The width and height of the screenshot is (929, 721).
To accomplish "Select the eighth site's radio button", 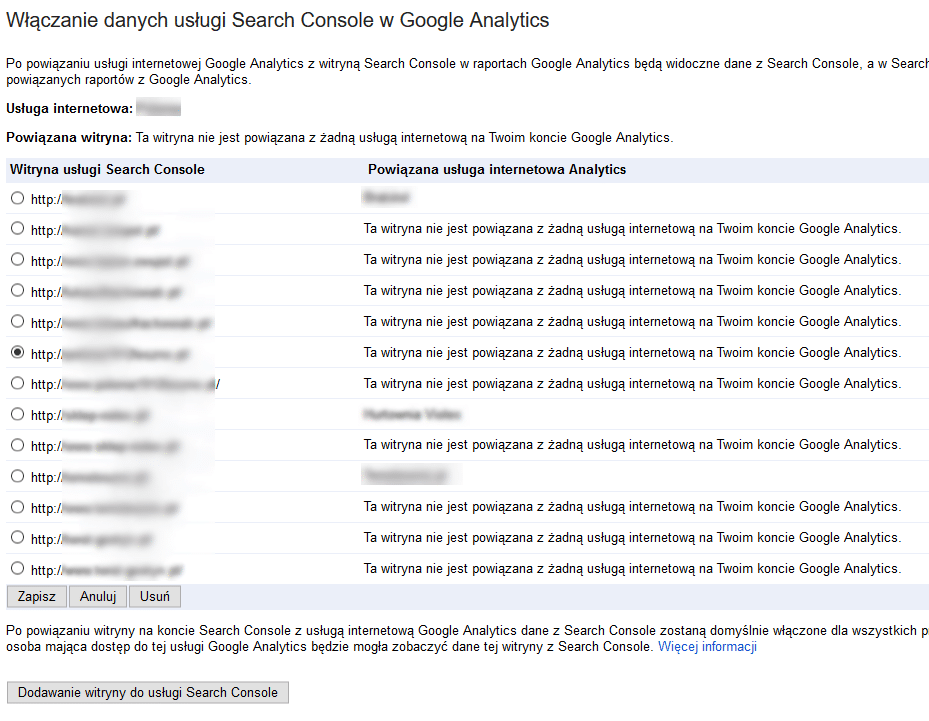I will click(x=18, y=414).
